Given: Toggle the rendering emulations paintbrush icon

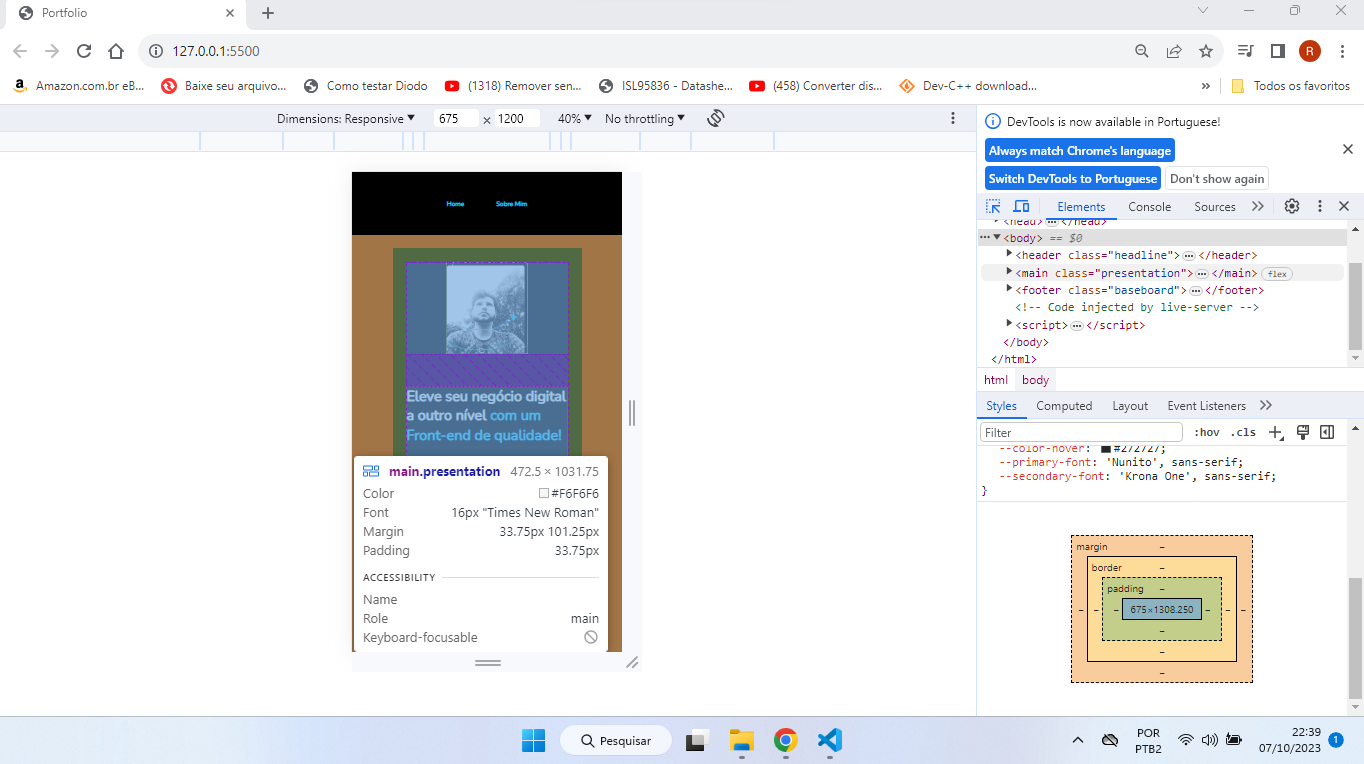Looking at the screenshot, I should pyautogui.click(x=1303, y=433).
